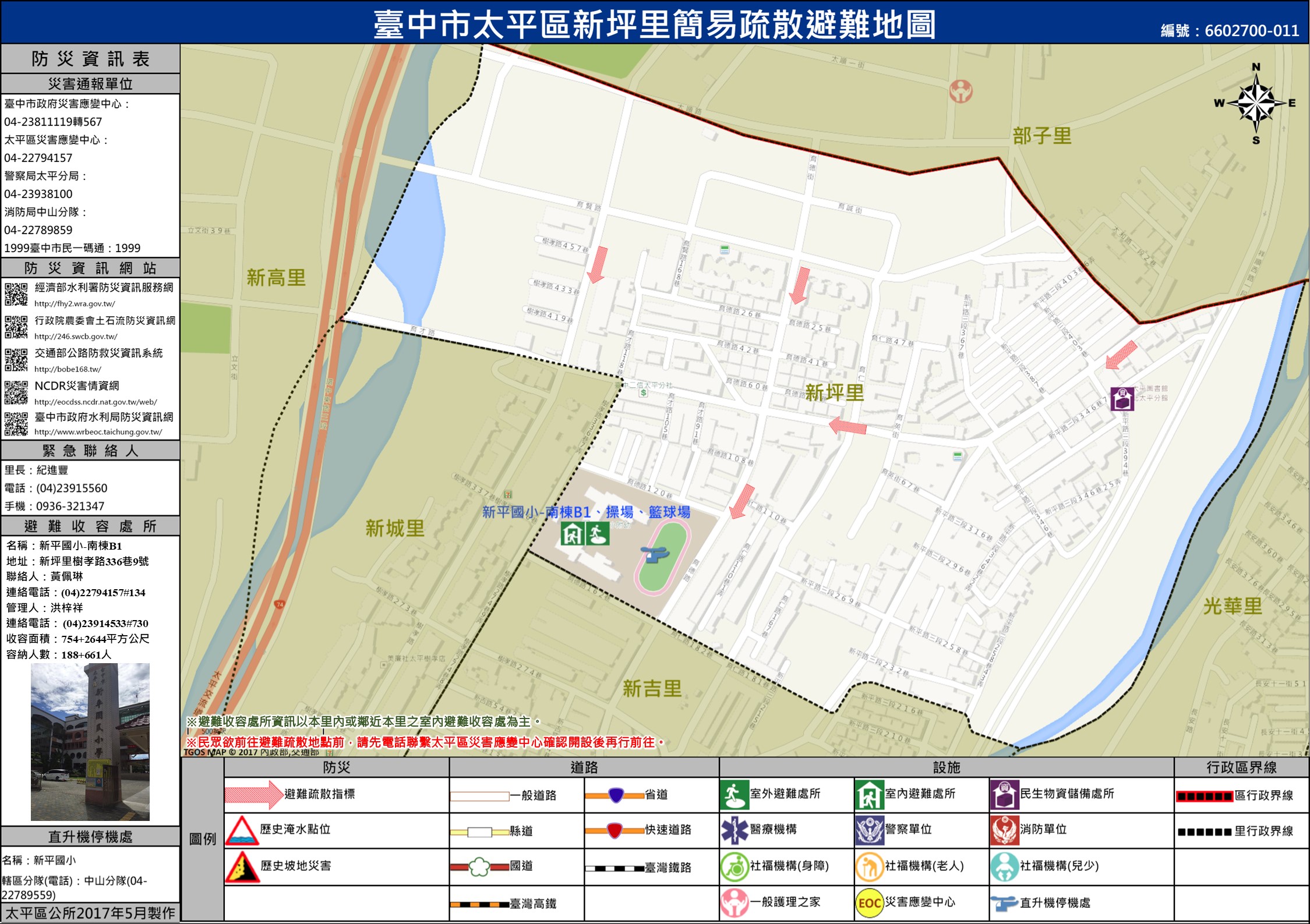Click the red 避難疏散指標 arrow in the legend
1310x924 pixels.
tap(253, 795)
